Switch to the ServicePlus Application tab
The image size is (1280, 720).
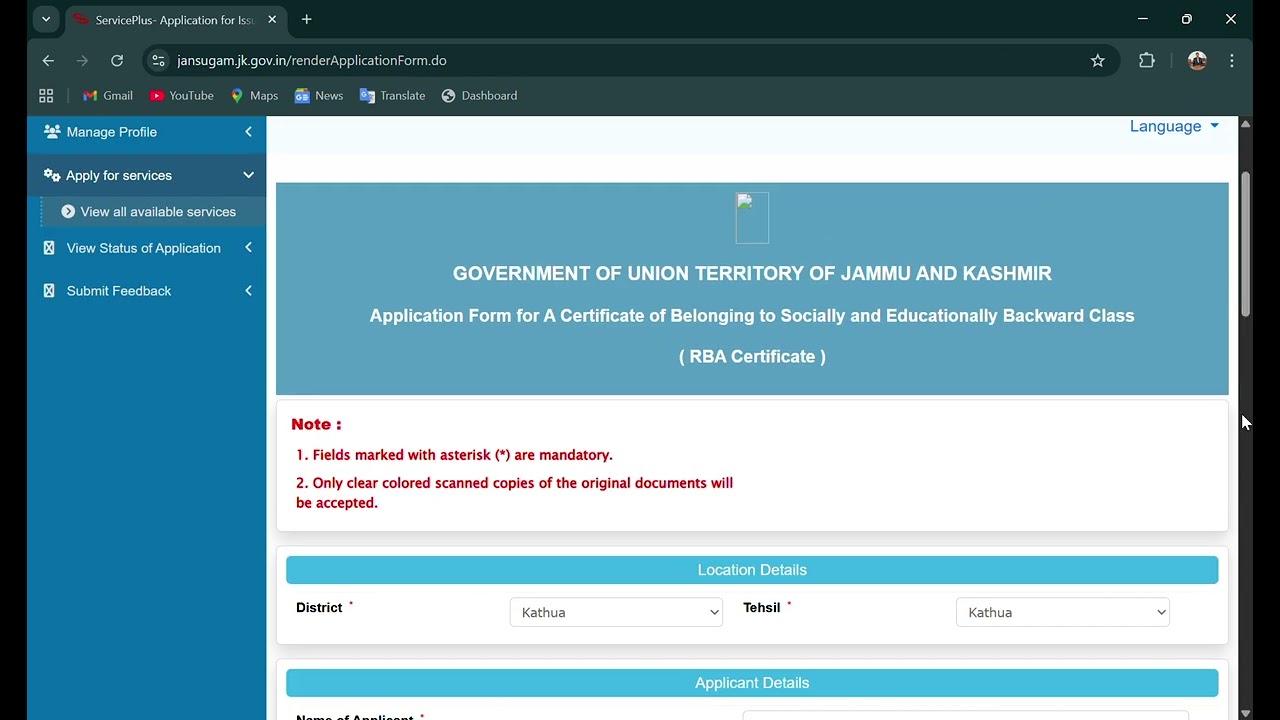click(x=176, y=20)
